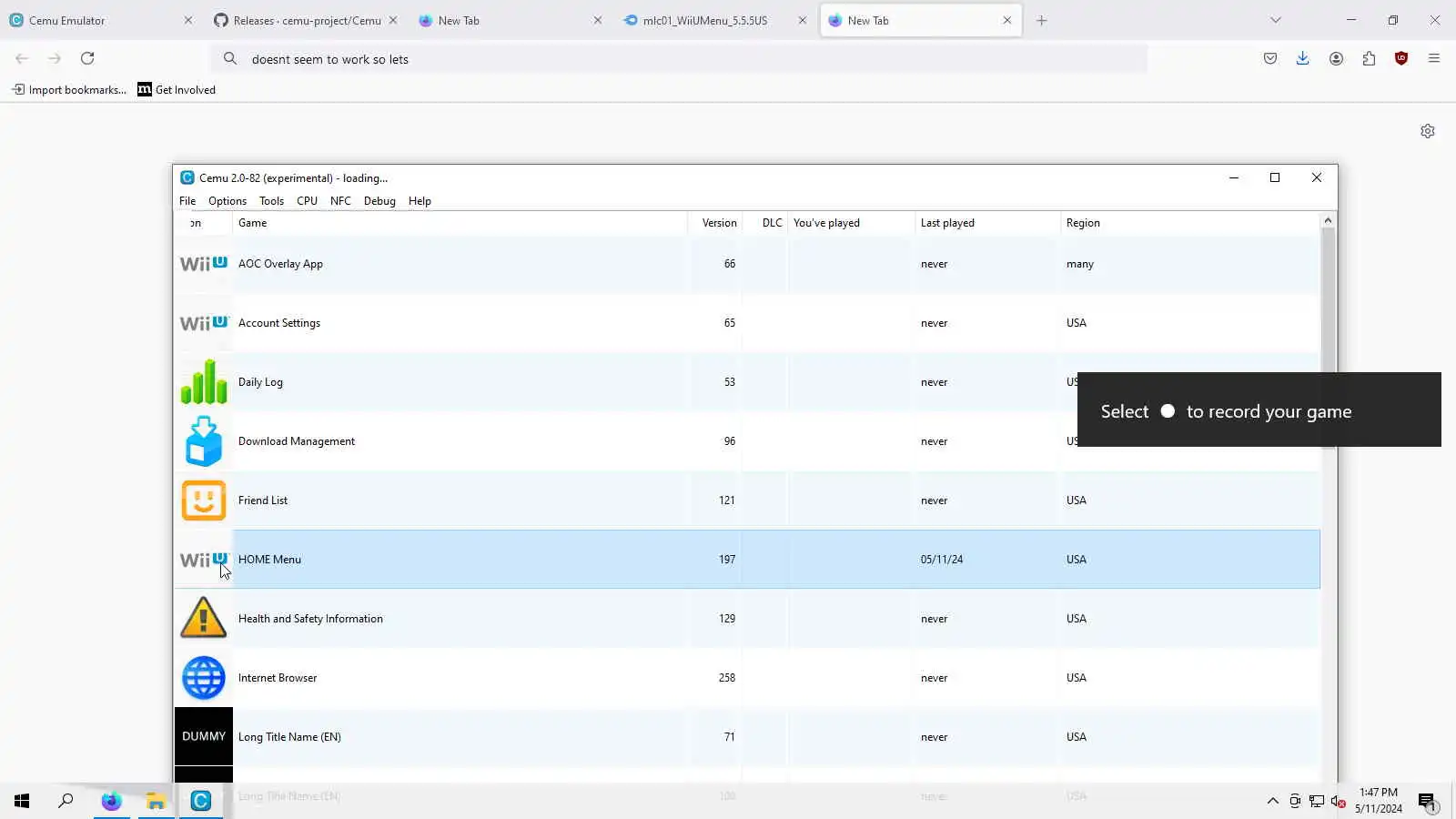Click the Daily Log green bars icon

click(204, 381)
